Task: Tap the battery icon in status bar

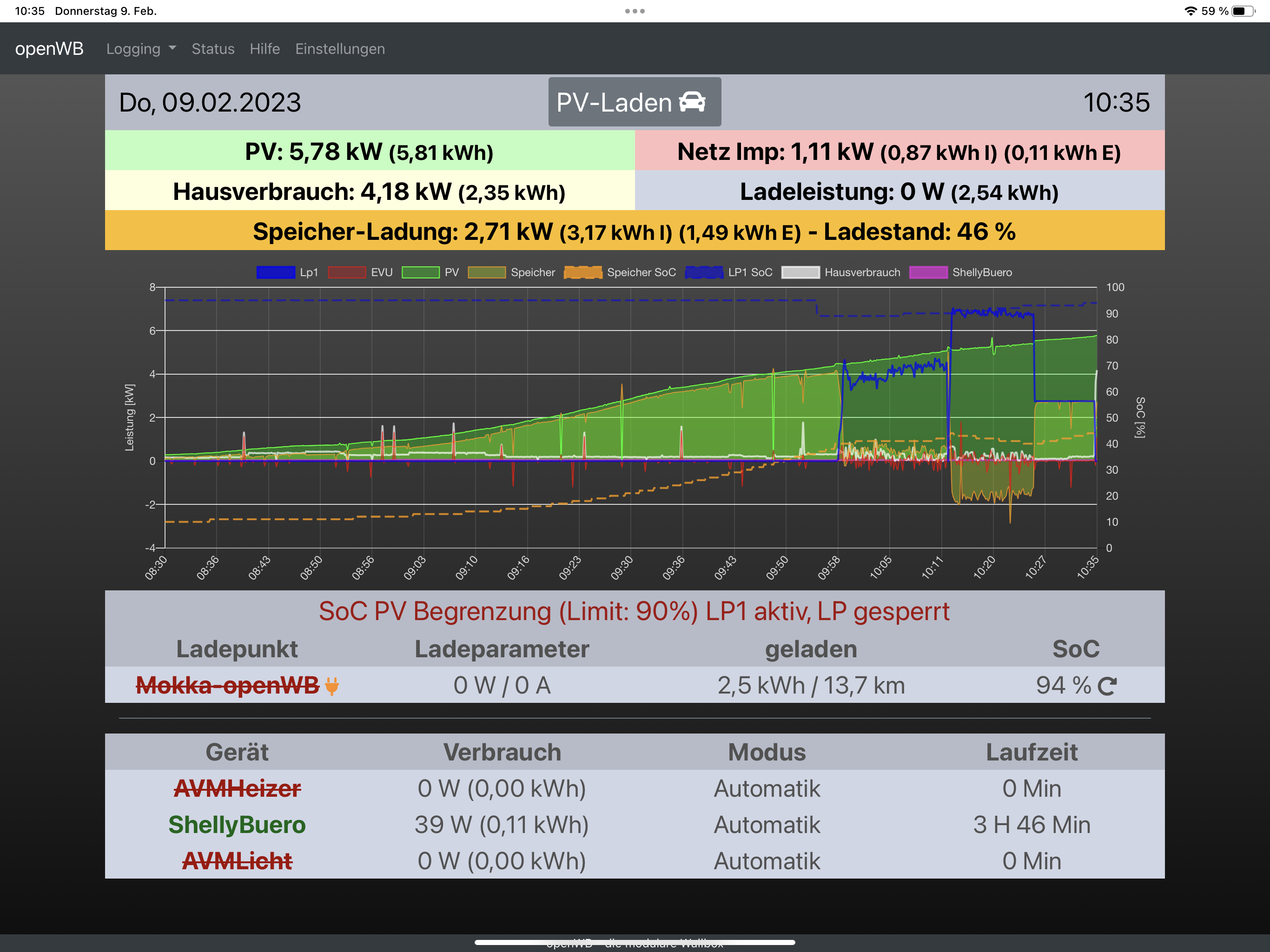Action: 1243,11
